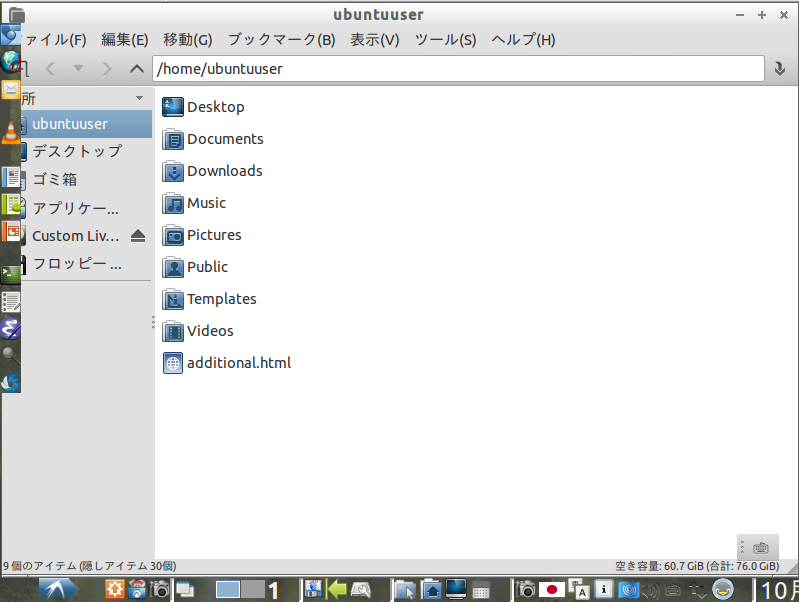Click the green left arrow panel icon
Image resolution: width=799 pixels, height=602 pixels.
point(337,590)
